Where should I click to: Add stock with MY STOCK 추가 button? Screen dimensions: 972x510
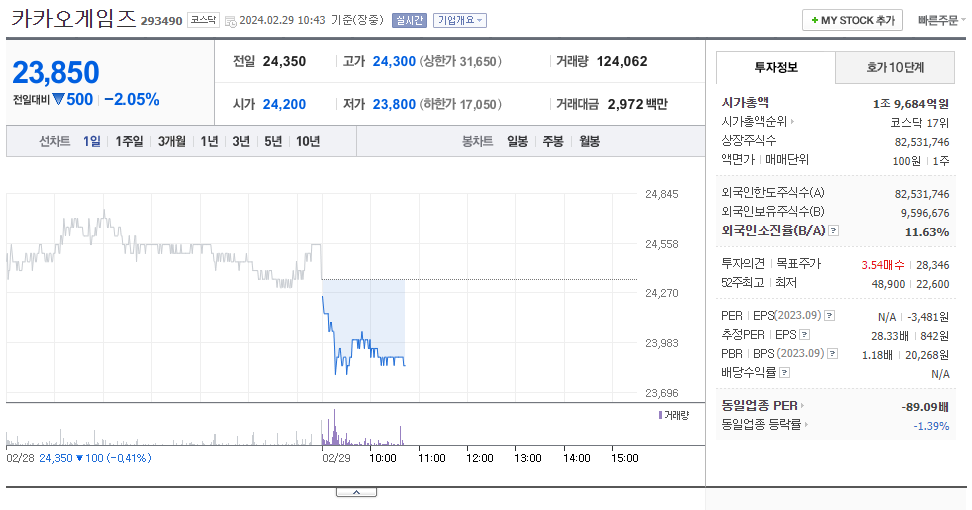tap(852, 20)
